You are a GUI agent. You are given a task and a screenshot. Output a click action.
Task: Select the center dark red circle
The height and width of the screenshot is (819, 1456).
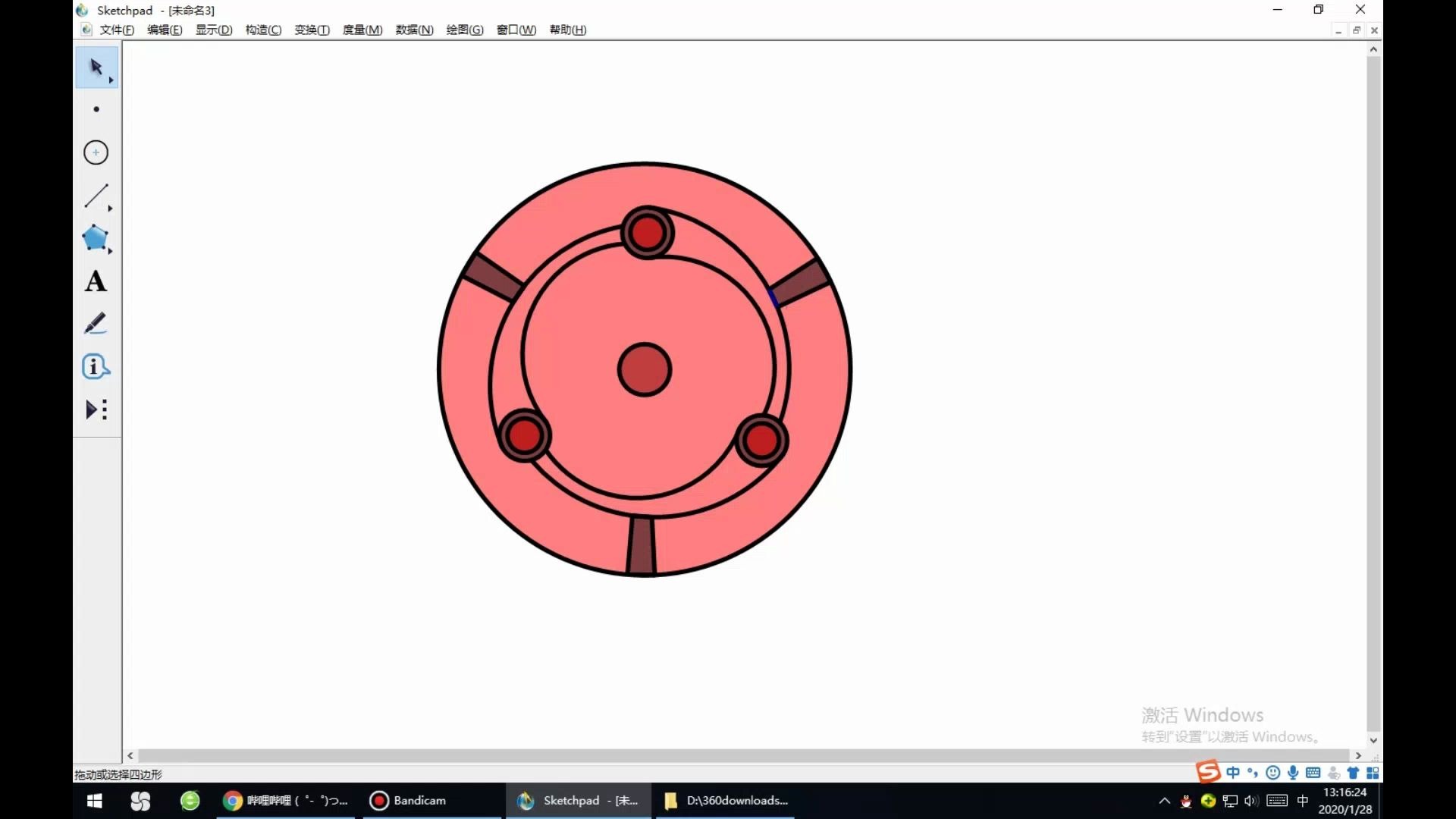pos(645,370)
